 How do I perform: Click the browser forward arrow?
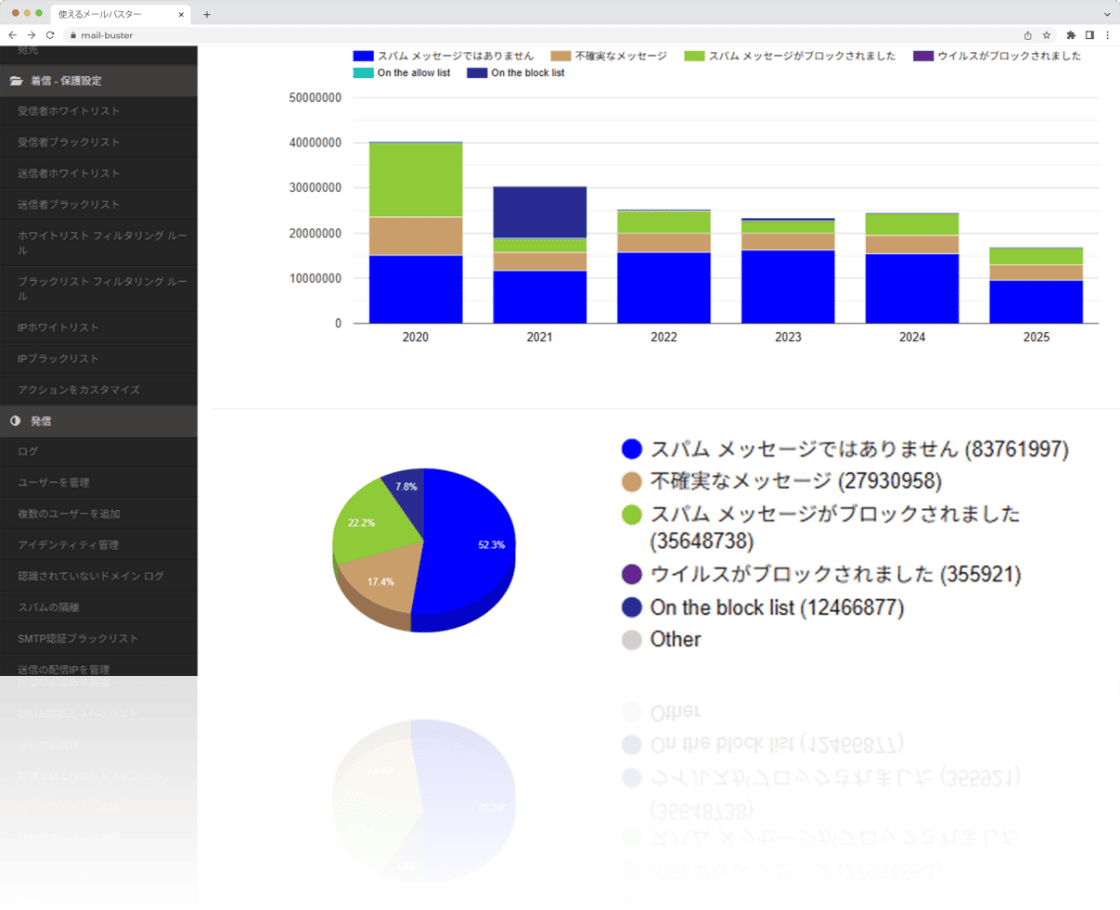[31, 35]
